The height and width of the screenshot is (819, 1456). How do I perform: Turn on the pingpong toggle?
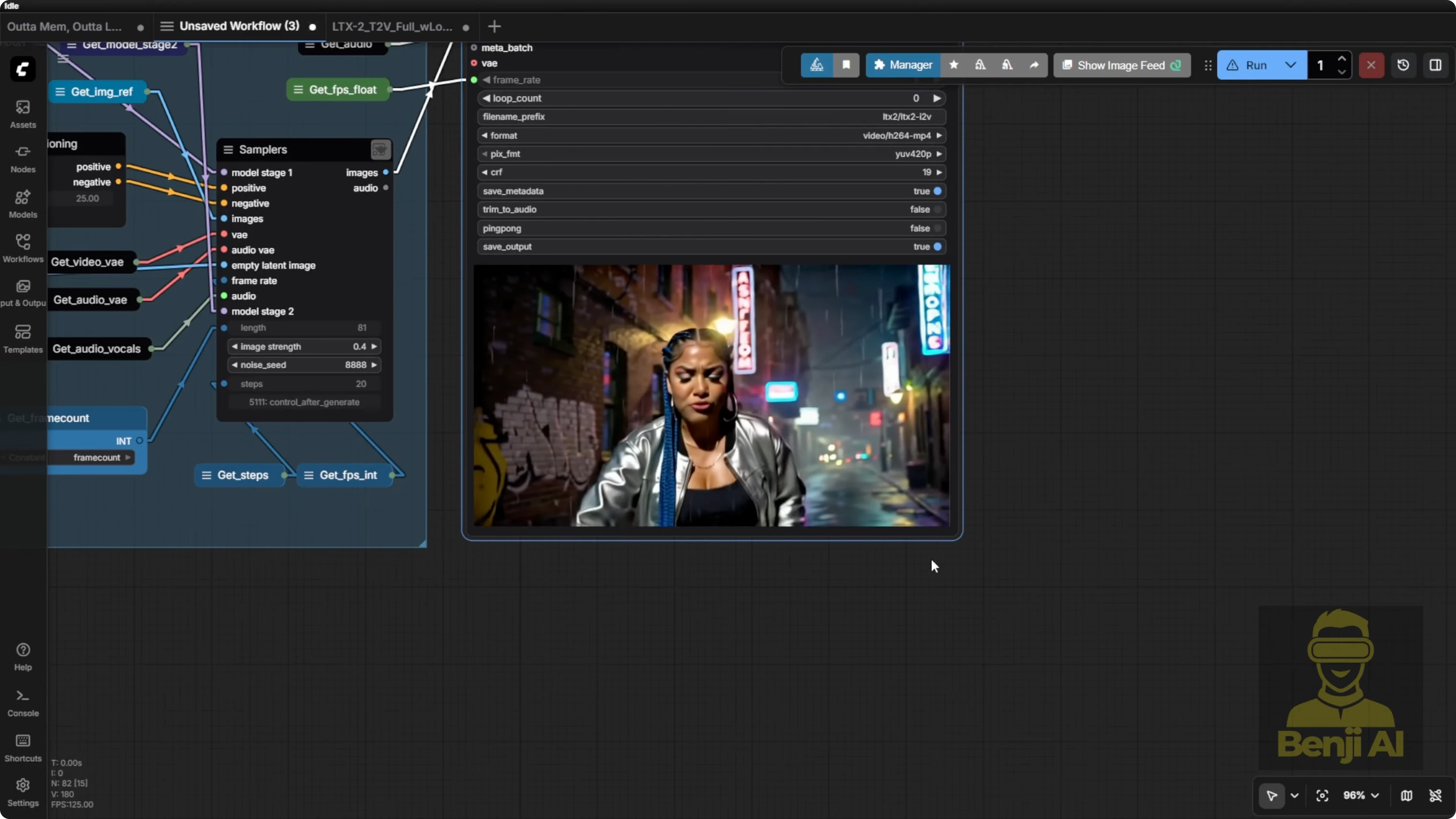[x=937, y=228]
